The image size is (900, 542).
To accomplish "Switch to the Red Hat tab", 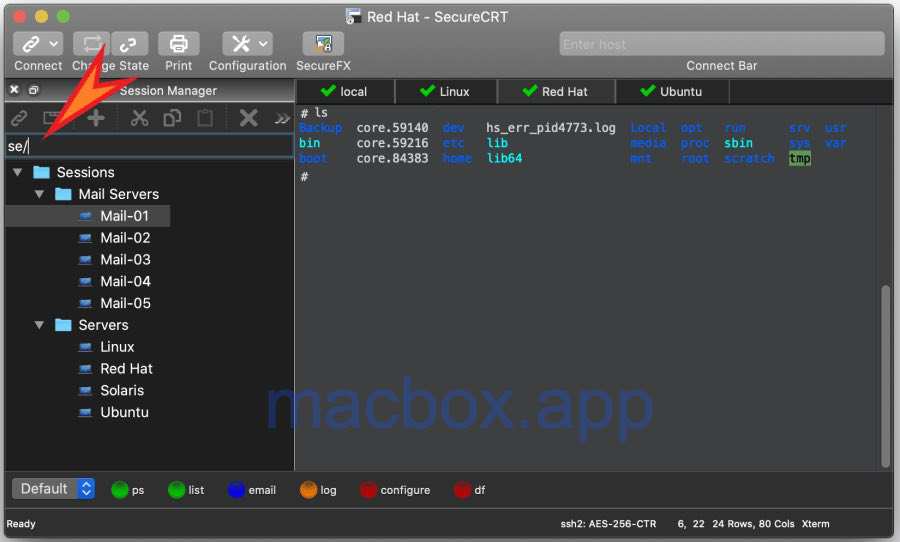I will [556, 91].
